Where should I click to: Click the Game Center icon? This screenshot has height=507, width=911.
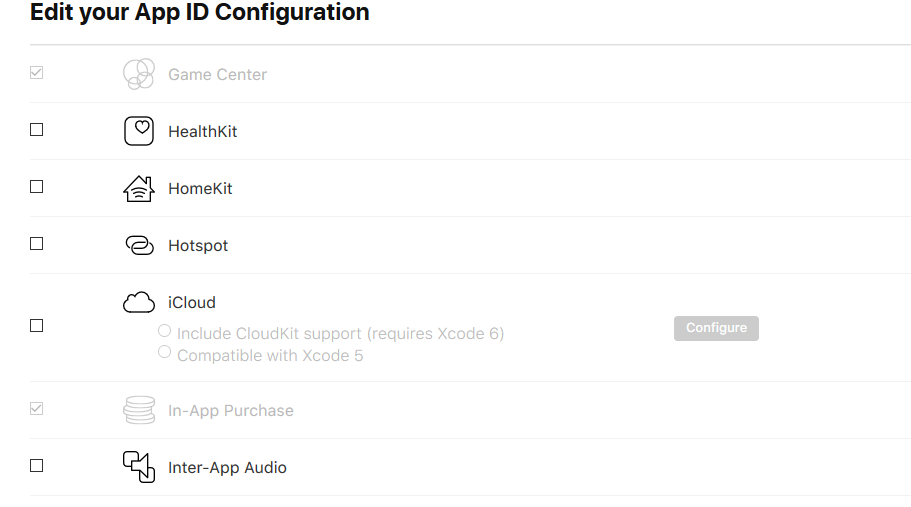tap(138, 74)
